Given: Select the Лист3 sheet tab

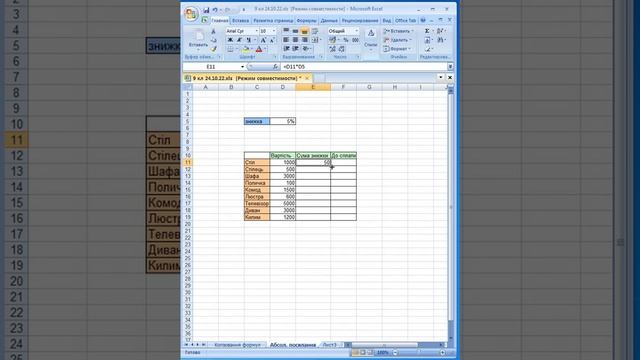Looking at the screenshot, I should point(330,345).
